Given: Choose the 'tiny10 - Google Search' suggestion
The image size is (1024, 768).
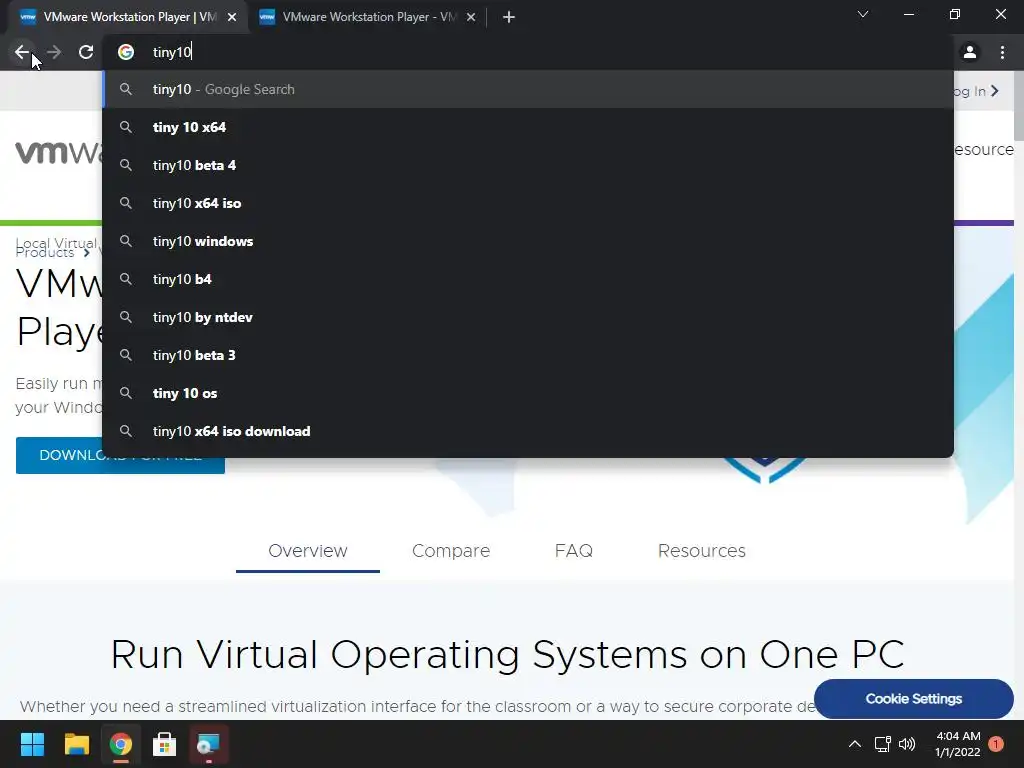Looking at the screenshot, I should point(528,89).
